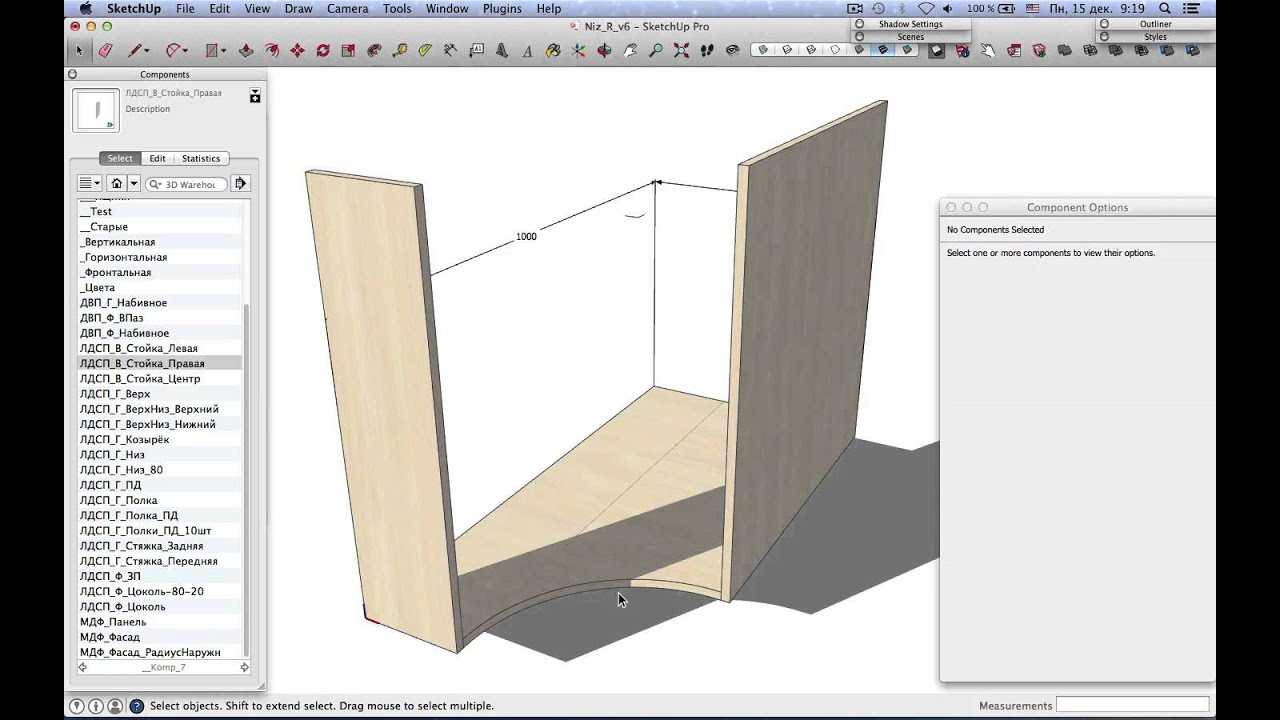Select the МДФ_Фасад component in list

159,637
